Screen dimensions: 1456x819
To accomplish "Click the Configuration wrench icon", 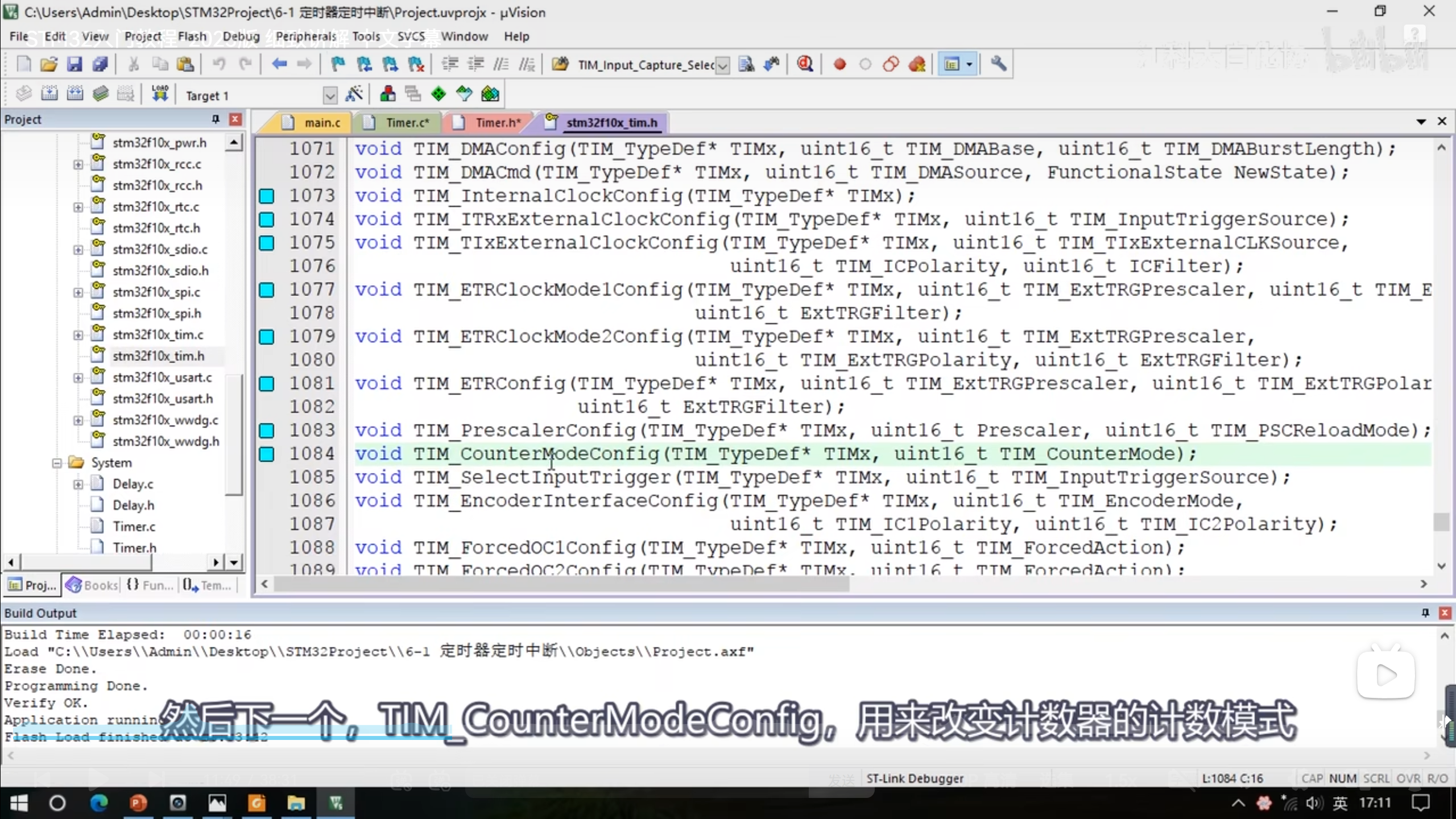I will click(x=998, y=64).
